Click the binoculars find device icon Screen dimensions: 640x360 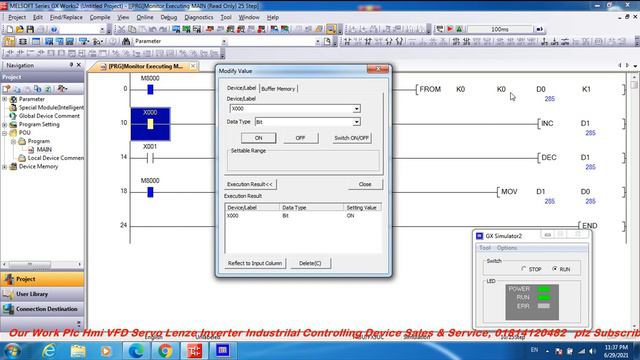click(126, 42)
